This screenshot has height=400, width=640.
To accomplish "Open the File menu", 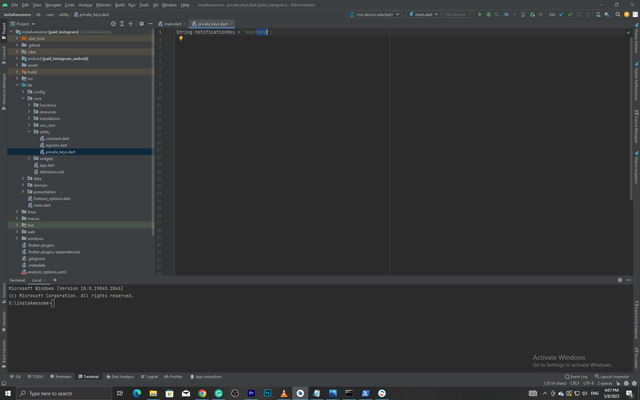I will coord(15,5).
